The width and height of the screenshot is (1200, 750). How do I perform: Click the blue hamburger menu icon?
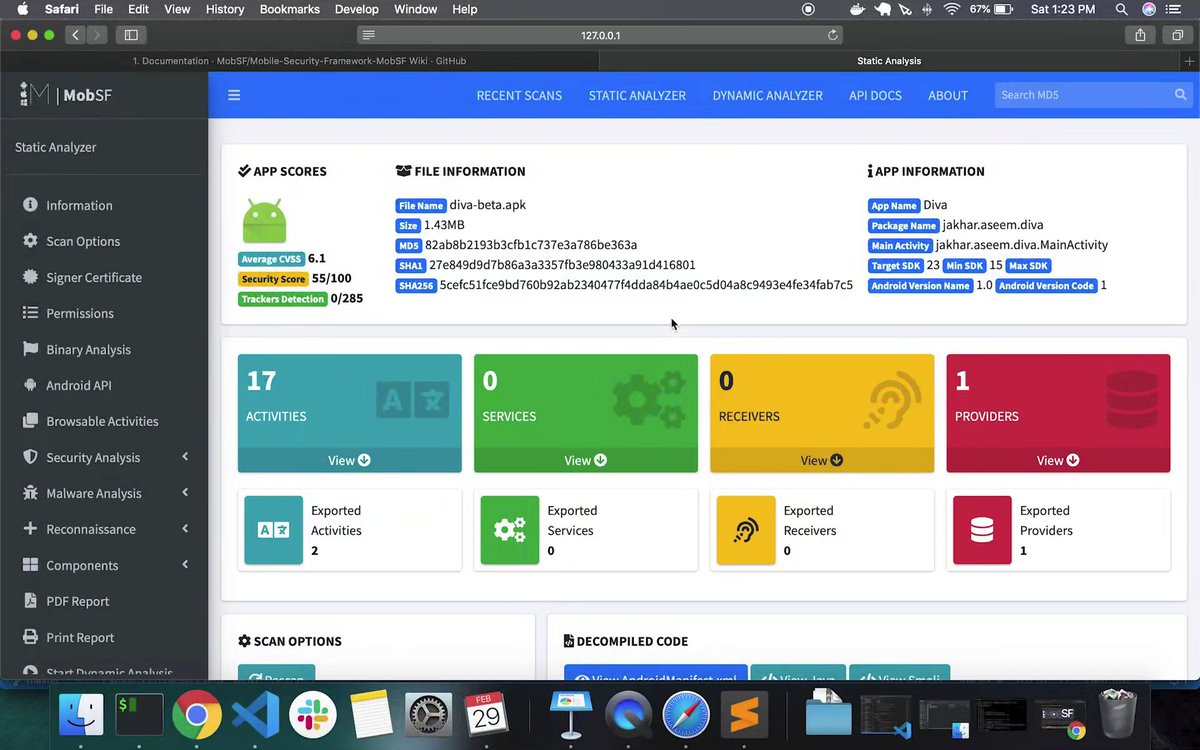click(234, 95)
